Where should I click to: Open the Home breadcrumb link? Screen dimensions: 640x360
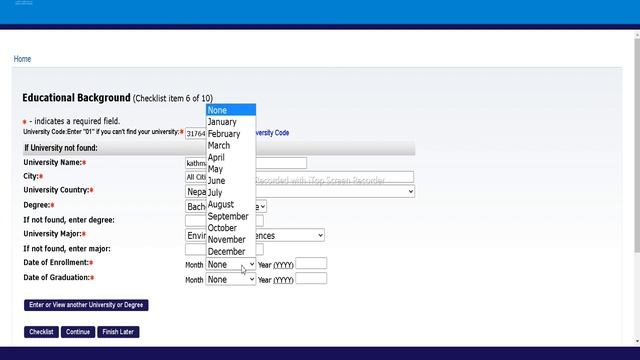tap(22, 59)
